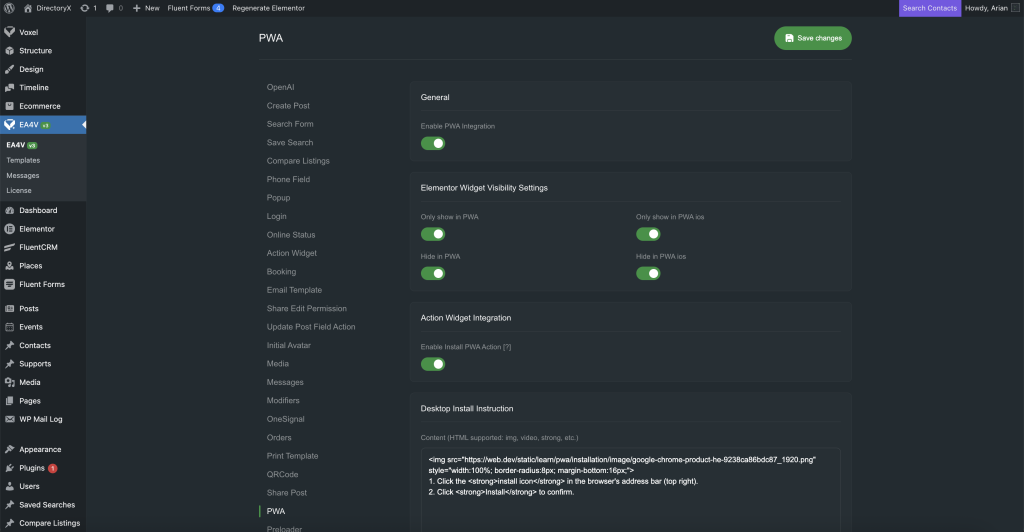Expand the New content menu in admin bar
This screenshot has width=1024, height=532.
click(x=145, y=8)
